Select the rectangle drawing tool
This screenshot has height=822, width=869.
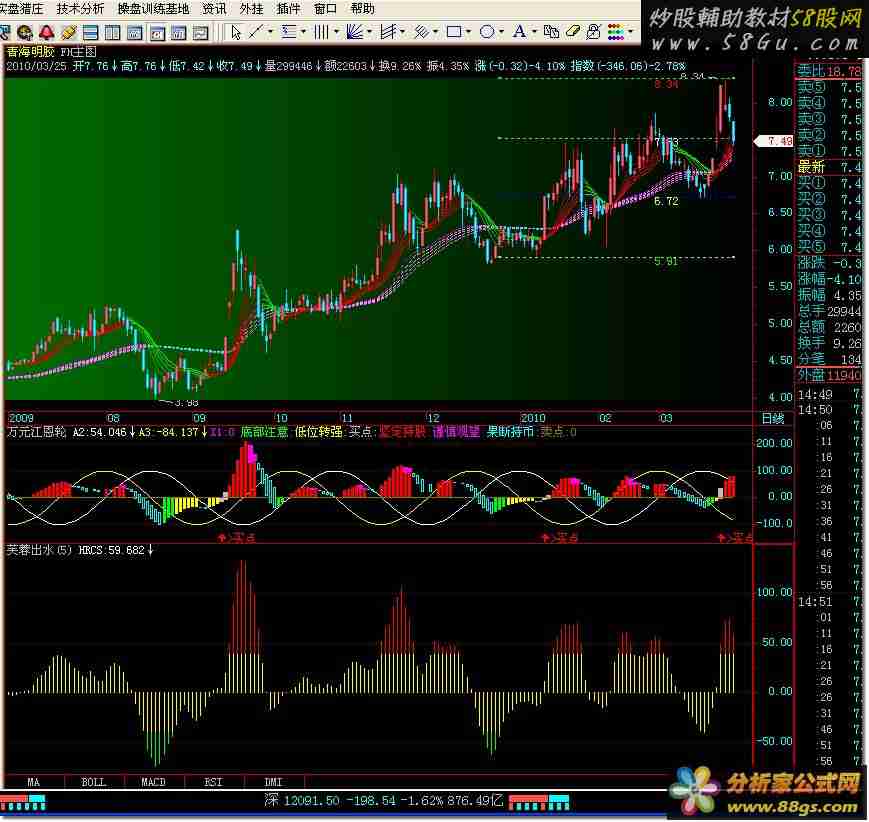click(454, 32)
